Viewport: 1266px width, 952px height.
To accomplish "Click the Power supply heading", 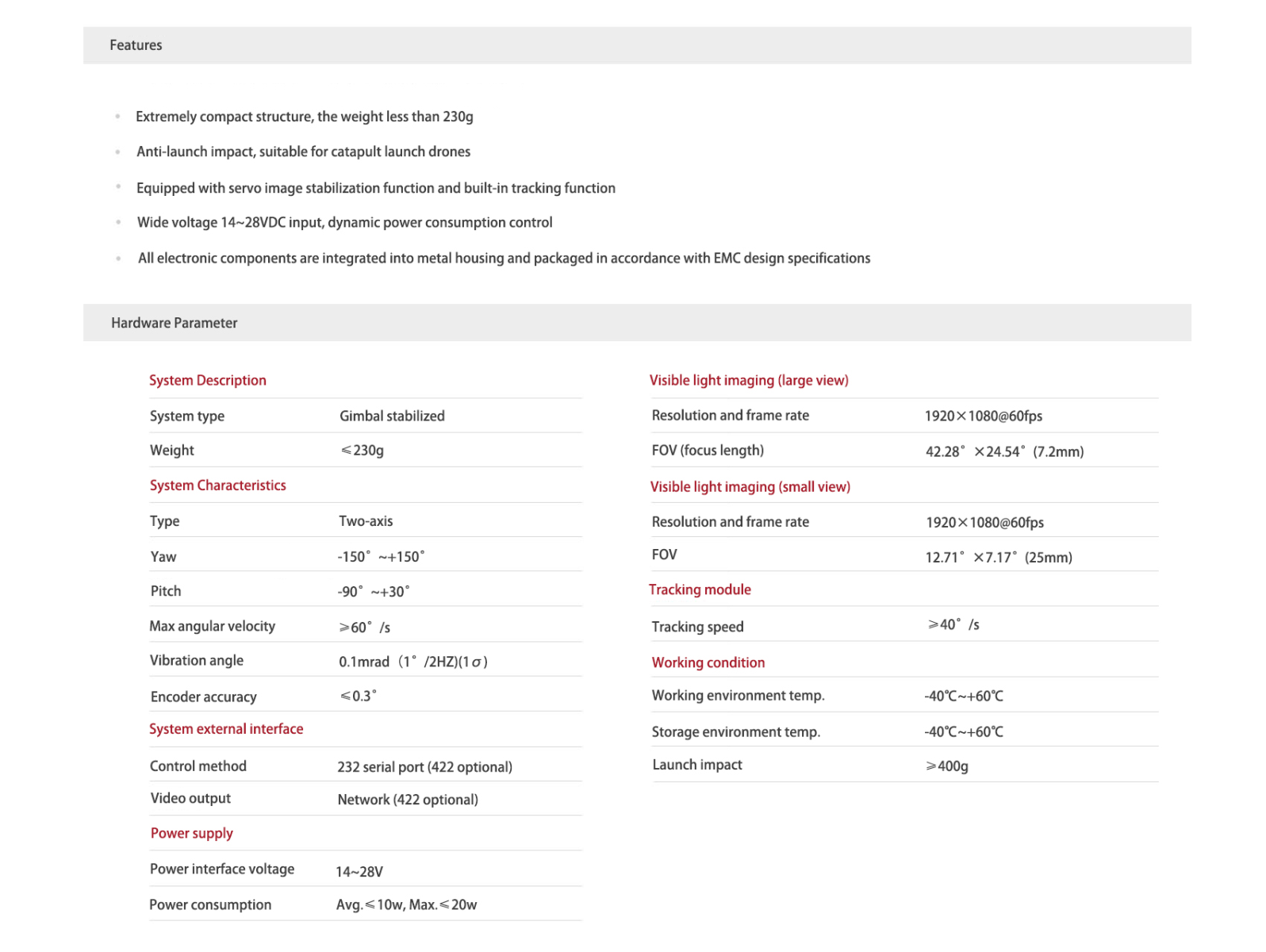I will click(192, 834).
